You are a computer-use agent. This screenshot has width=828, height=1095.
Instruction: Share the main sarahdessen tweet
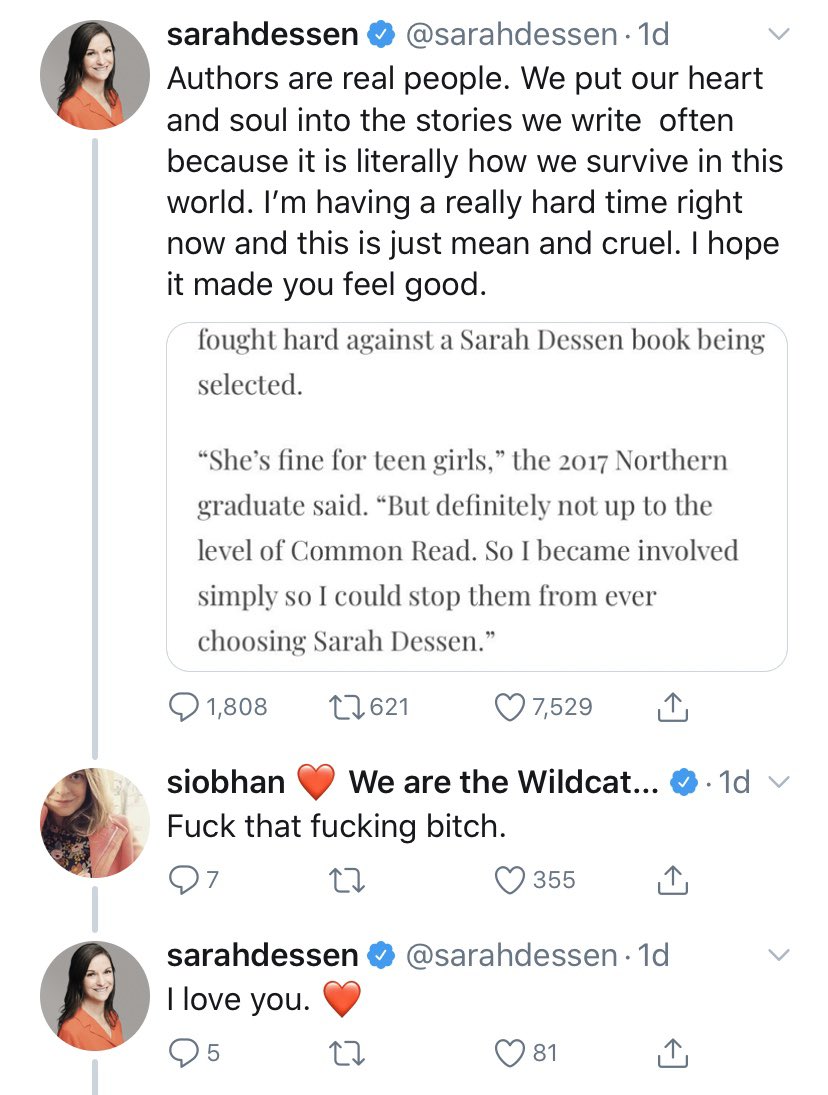tap(673, 707)
